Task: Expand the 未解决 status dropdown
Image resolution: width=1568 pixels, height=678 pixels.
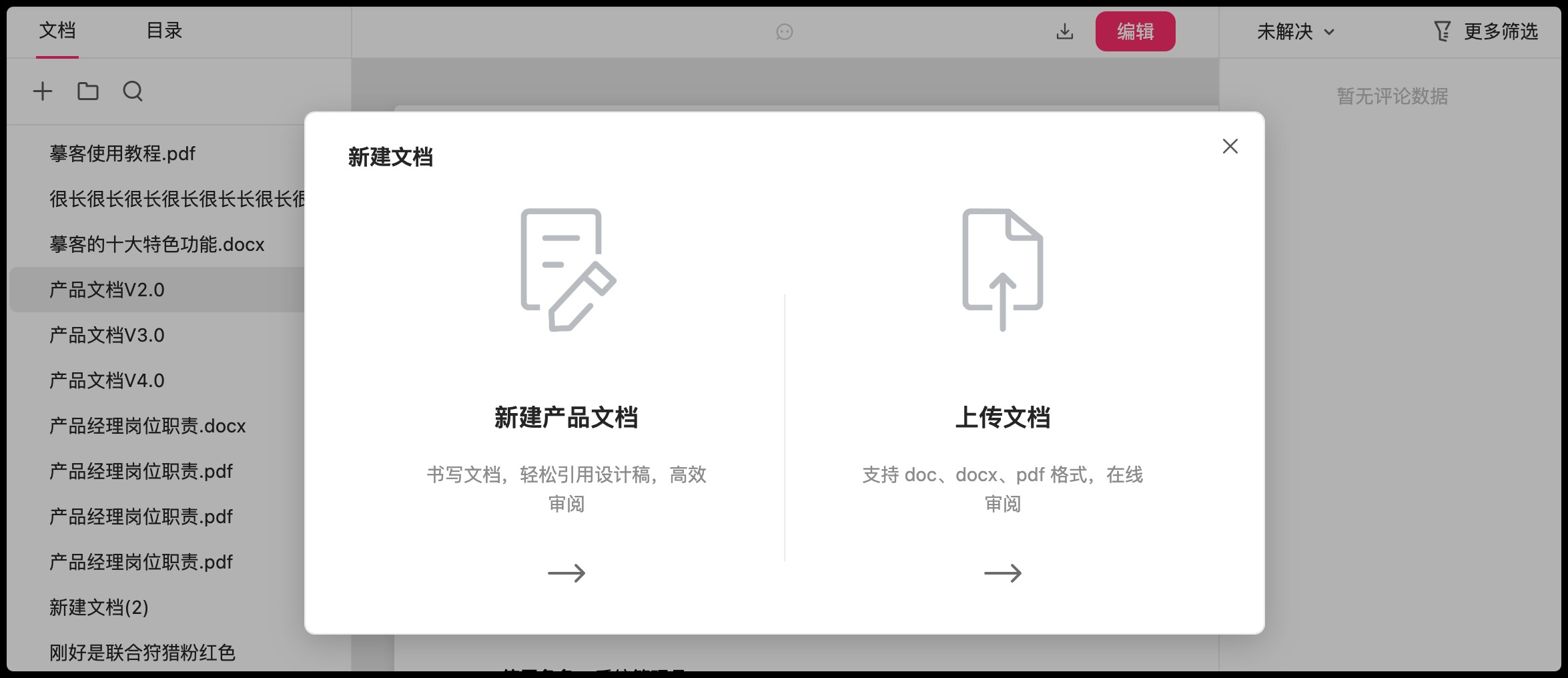Action: click(1295, 31)
